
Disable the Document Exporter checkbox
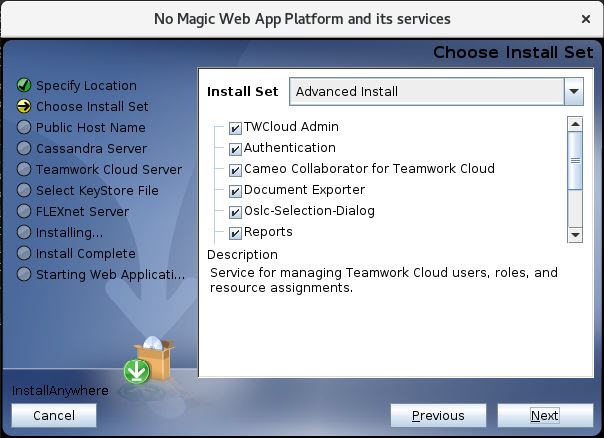[x=235, y=191]
